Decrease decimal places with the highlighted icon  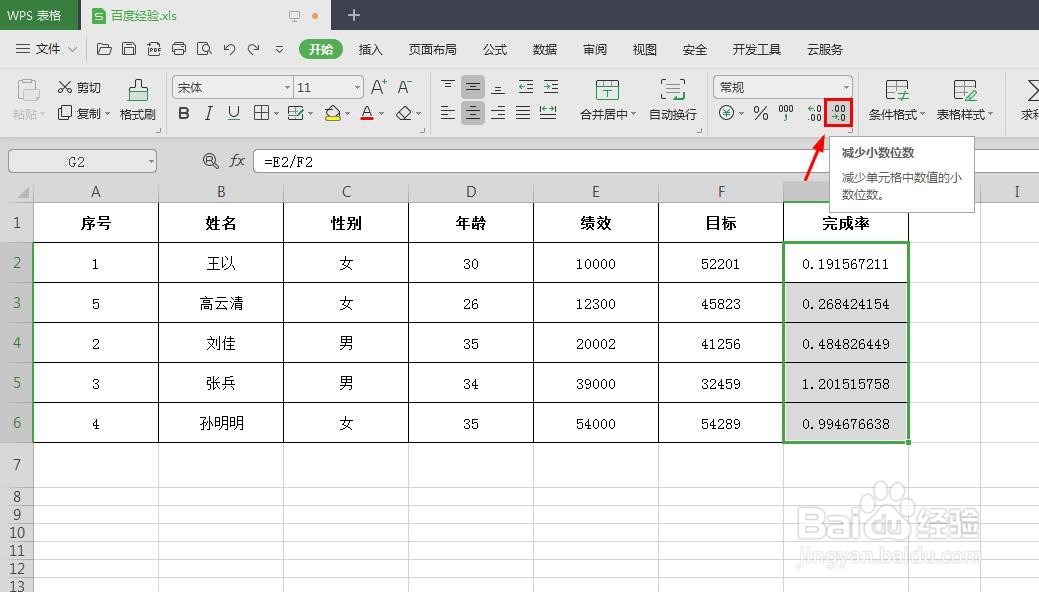coord(837,113)
